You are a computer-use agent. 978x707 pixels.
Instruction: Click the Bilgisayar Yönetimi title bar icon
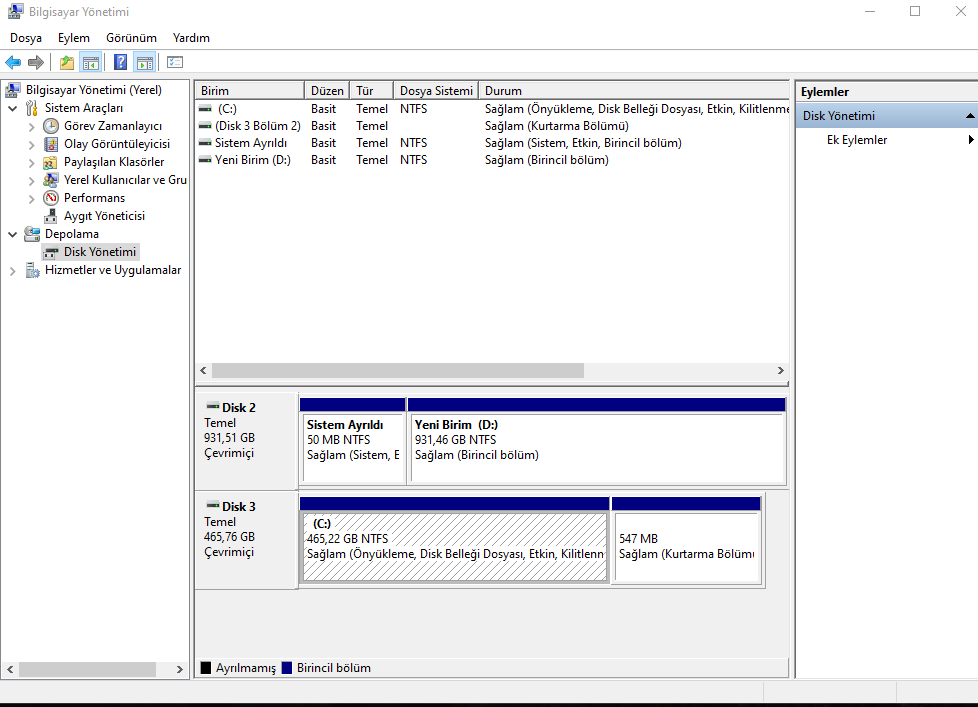tap(15, 11)
